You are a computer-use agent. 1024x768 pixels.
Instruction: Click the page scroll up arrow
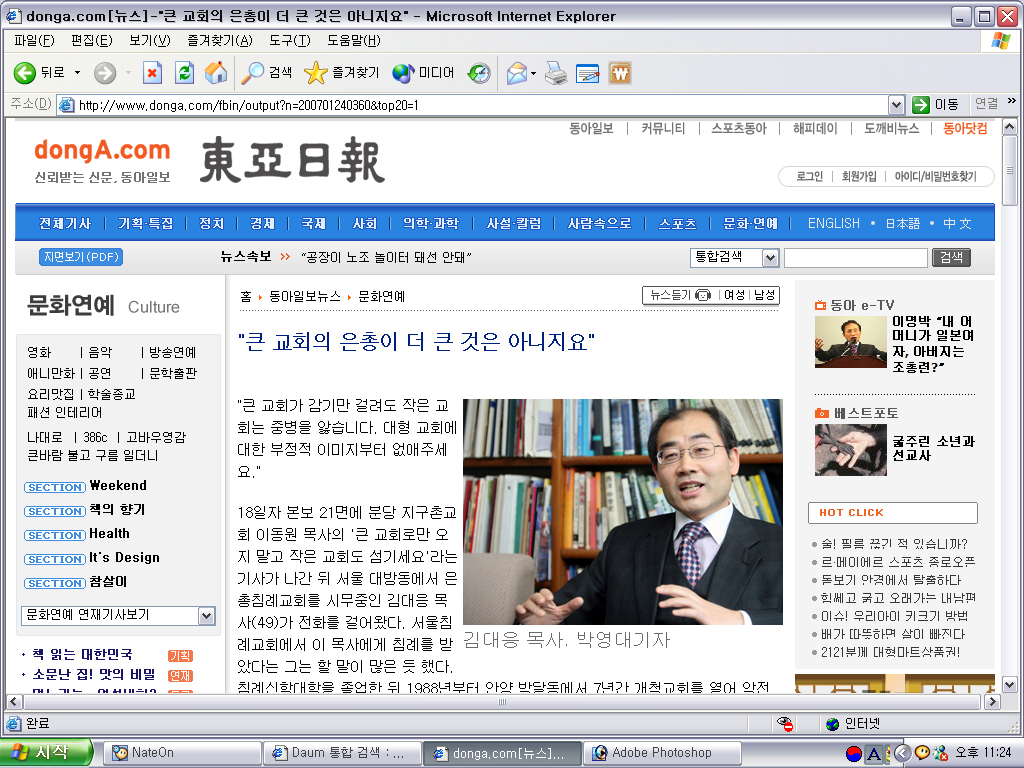(x=1009, y=127)
